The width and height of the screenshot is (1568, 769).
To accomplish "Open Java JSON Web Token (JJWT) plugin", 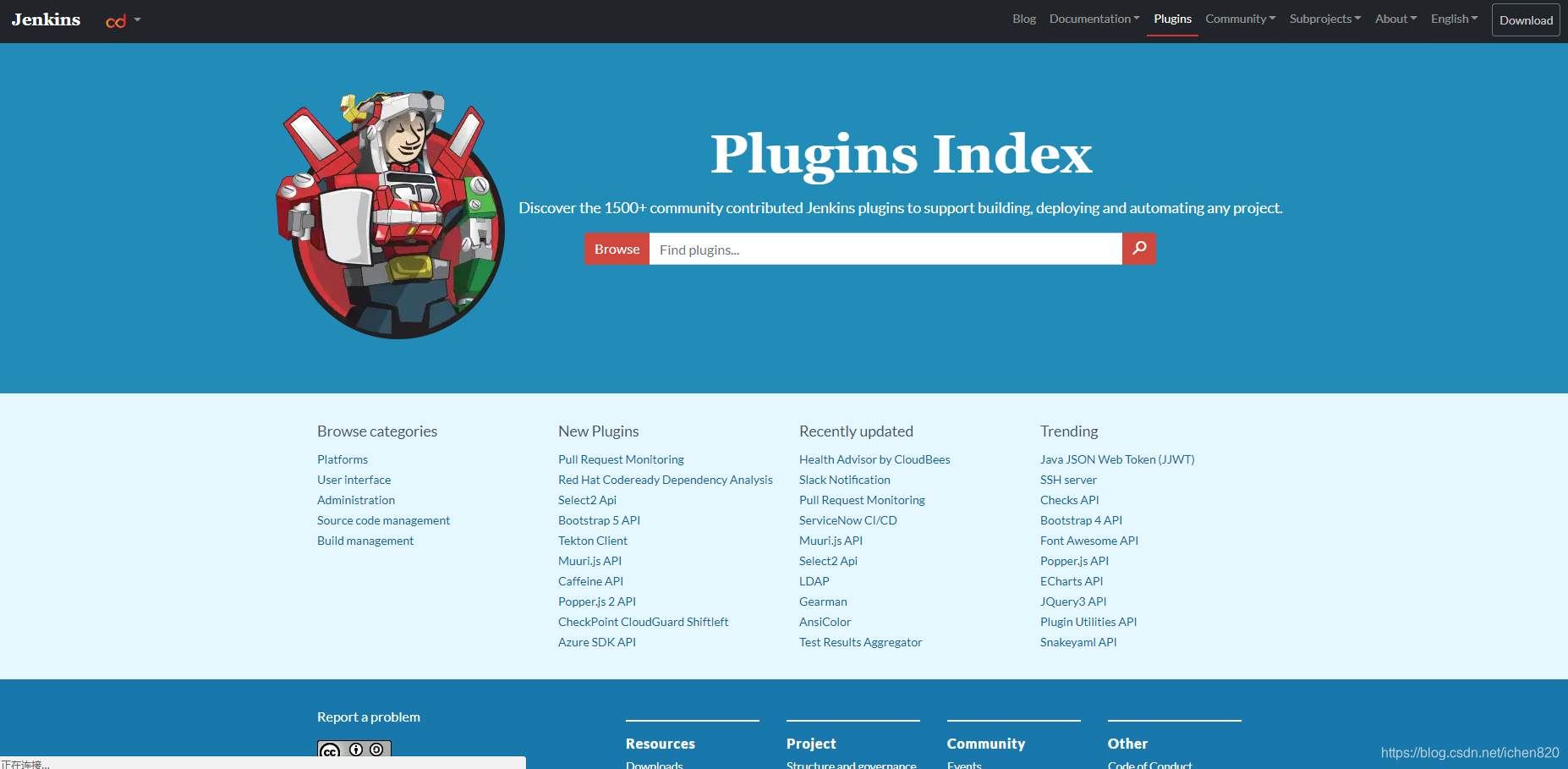I will [x=1117, y=459].
